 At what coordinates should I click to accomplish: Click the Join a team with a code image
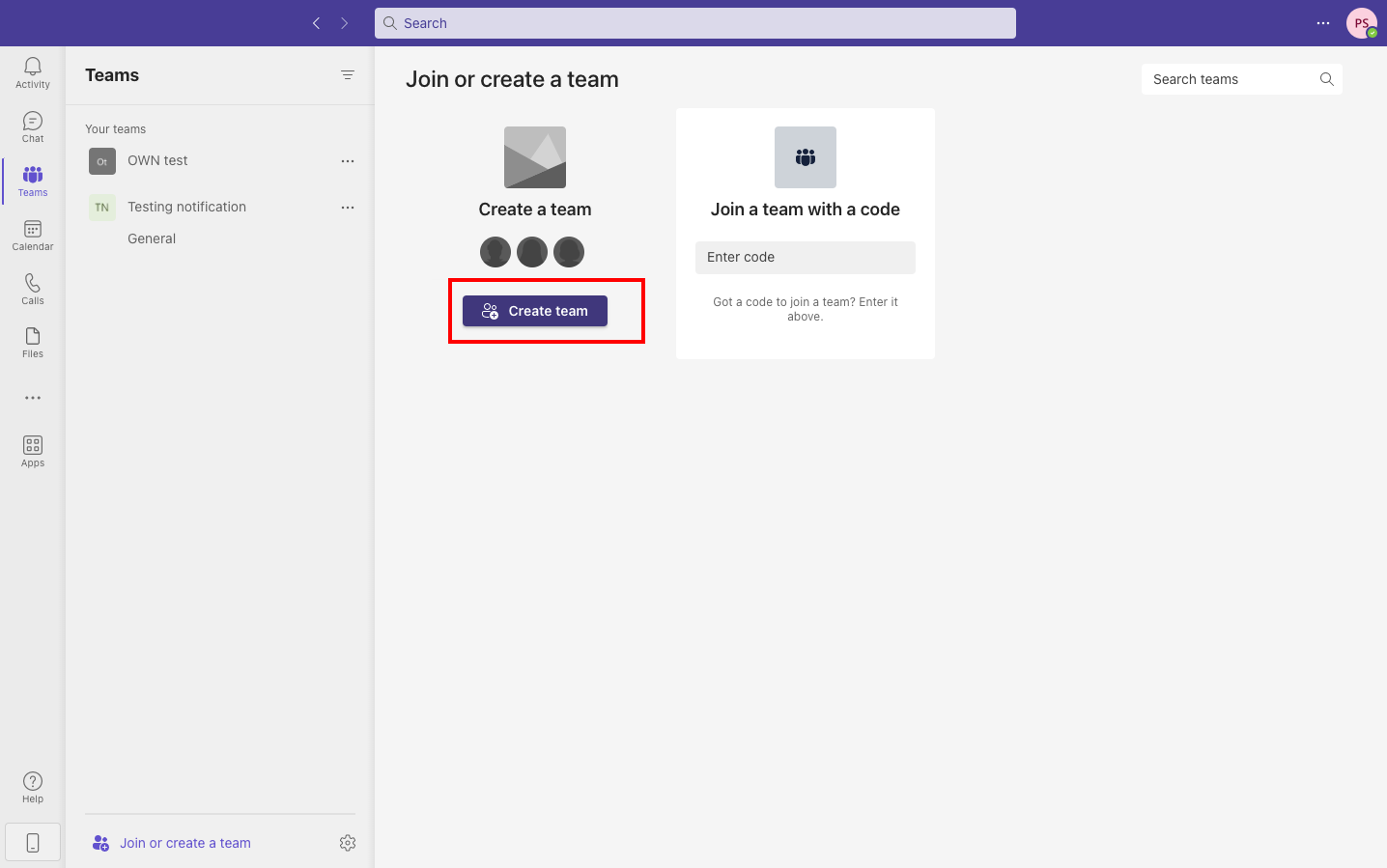tap(806, 157)
